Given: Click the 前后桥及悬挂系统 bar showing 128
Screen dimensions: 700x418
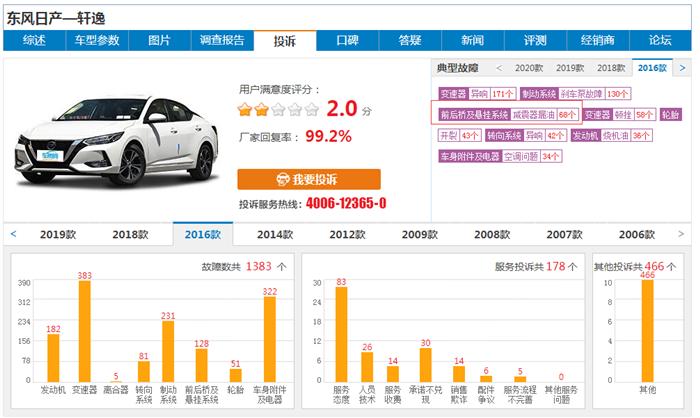Looking at the screenshot, I should coord(201,365).
